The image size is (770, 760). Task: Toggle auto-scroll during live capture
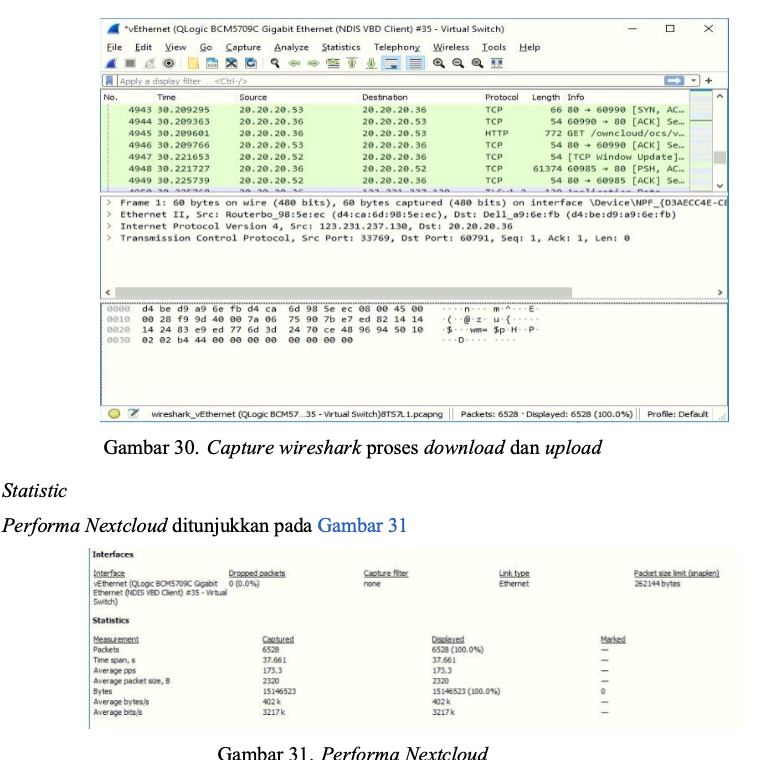[391, 63]
